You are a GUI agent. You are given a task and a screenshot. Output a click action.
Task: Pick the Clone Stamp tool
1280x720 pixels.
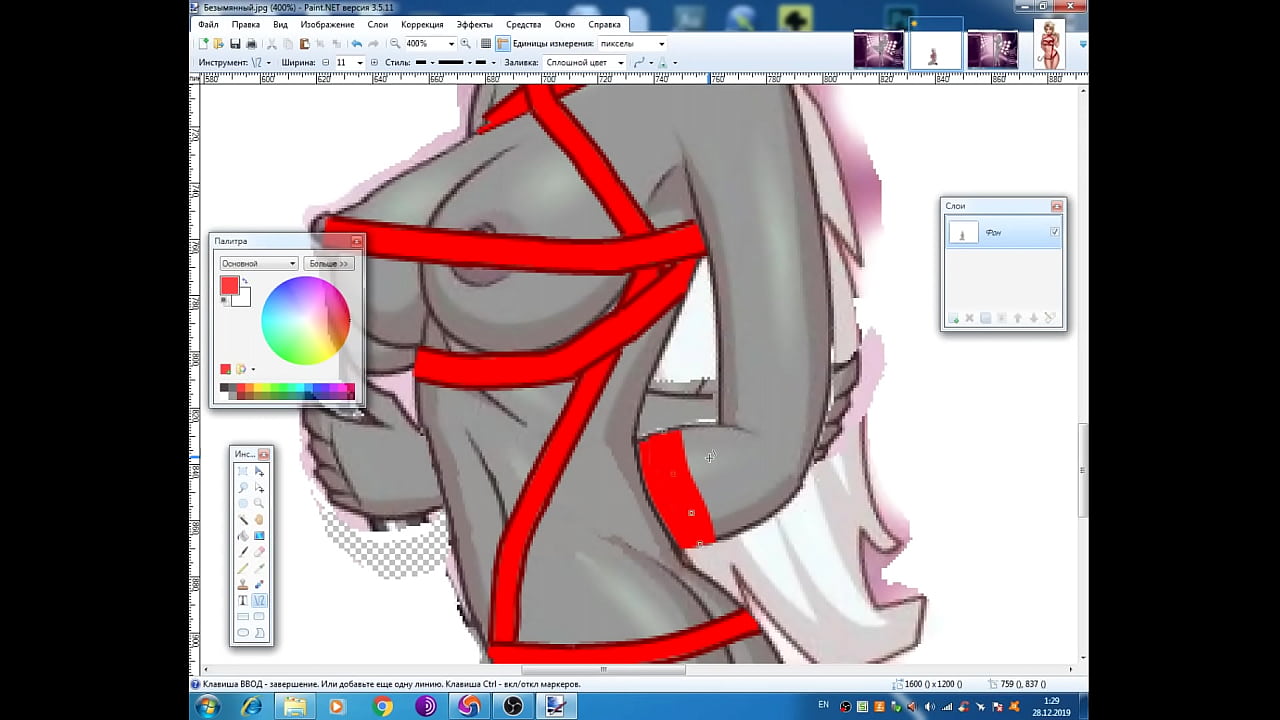(x=243, y=584)
